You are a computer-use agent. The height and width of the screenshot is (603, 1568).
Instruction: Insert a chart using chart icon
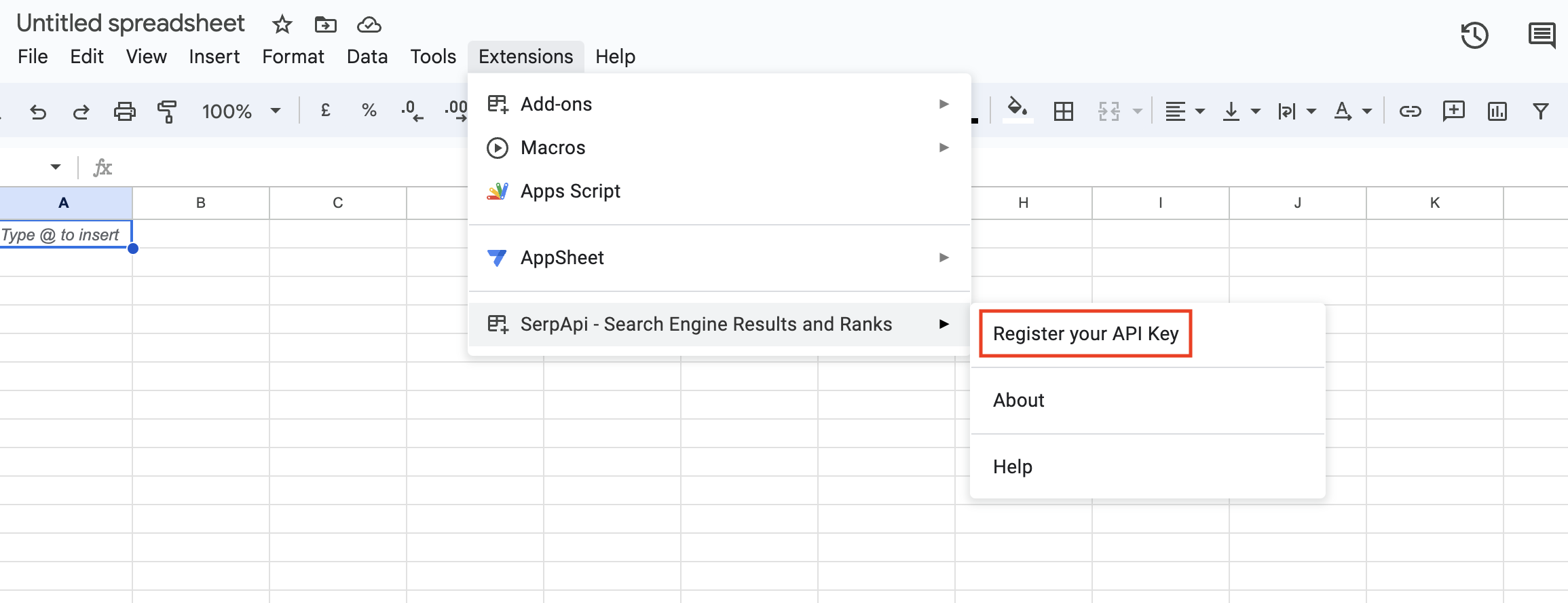pos(1497,111)
